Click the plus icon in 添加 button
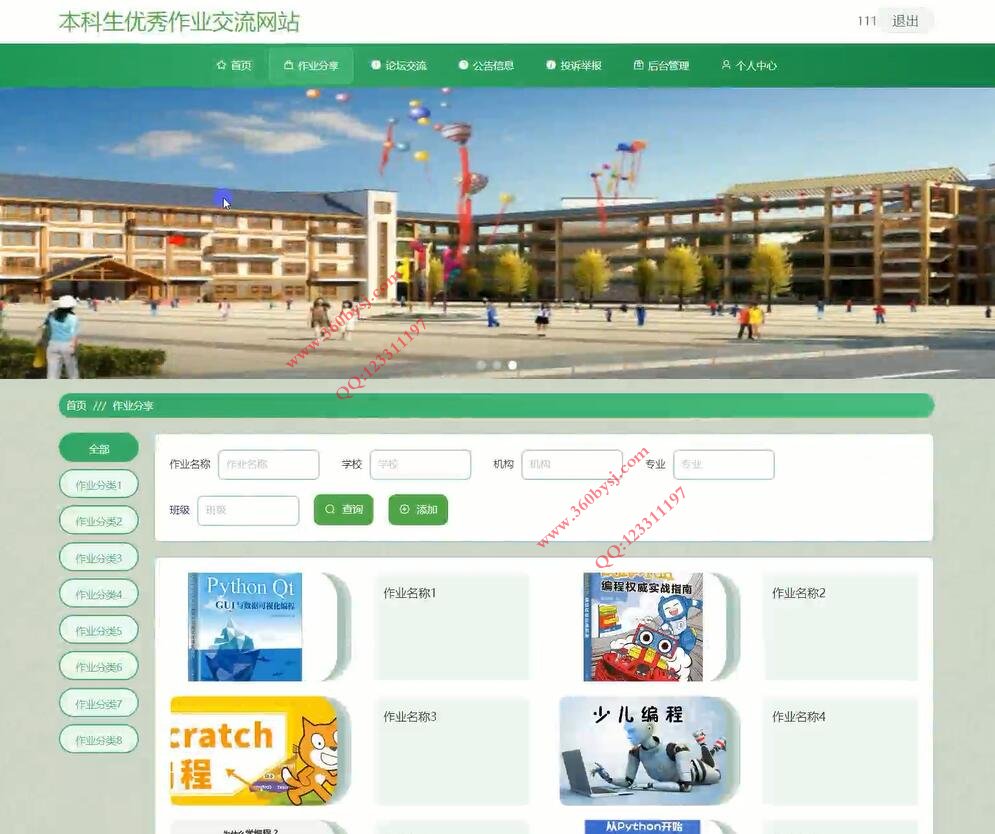The height and width of the screenshot is (834, 995). coord(404,509)
